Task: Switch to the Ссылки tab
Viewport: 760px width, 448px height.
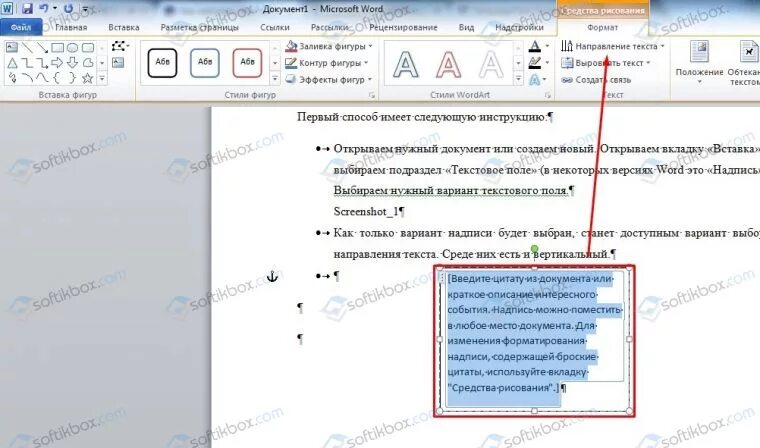Action: tap(275, 28)
